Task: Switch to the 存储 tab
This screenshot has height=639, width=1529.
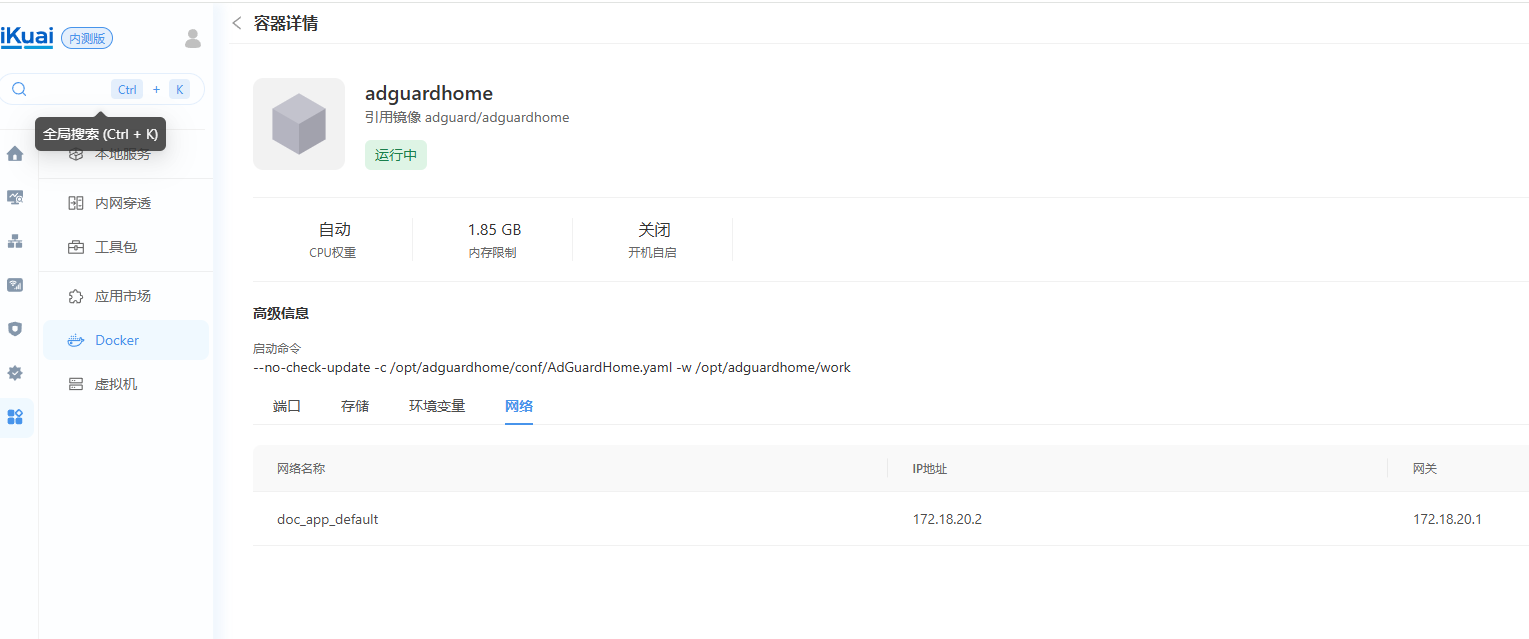Action: [355, 406]
